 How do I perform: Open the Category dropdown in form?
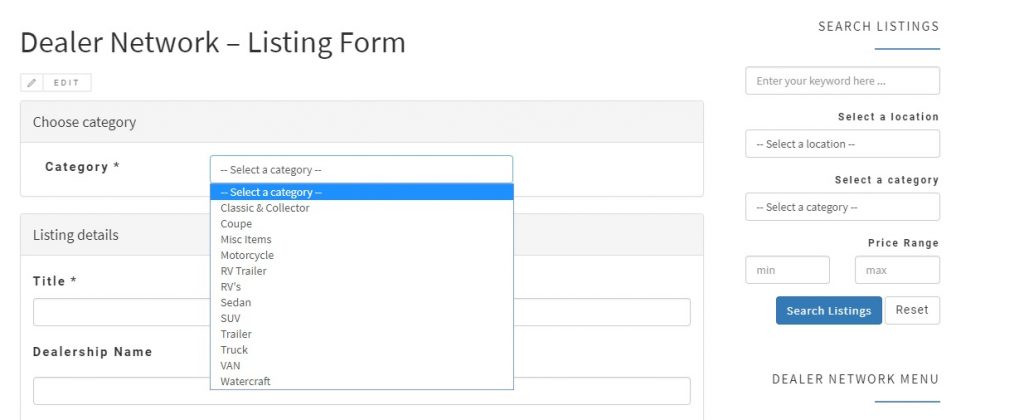point(361,169)
